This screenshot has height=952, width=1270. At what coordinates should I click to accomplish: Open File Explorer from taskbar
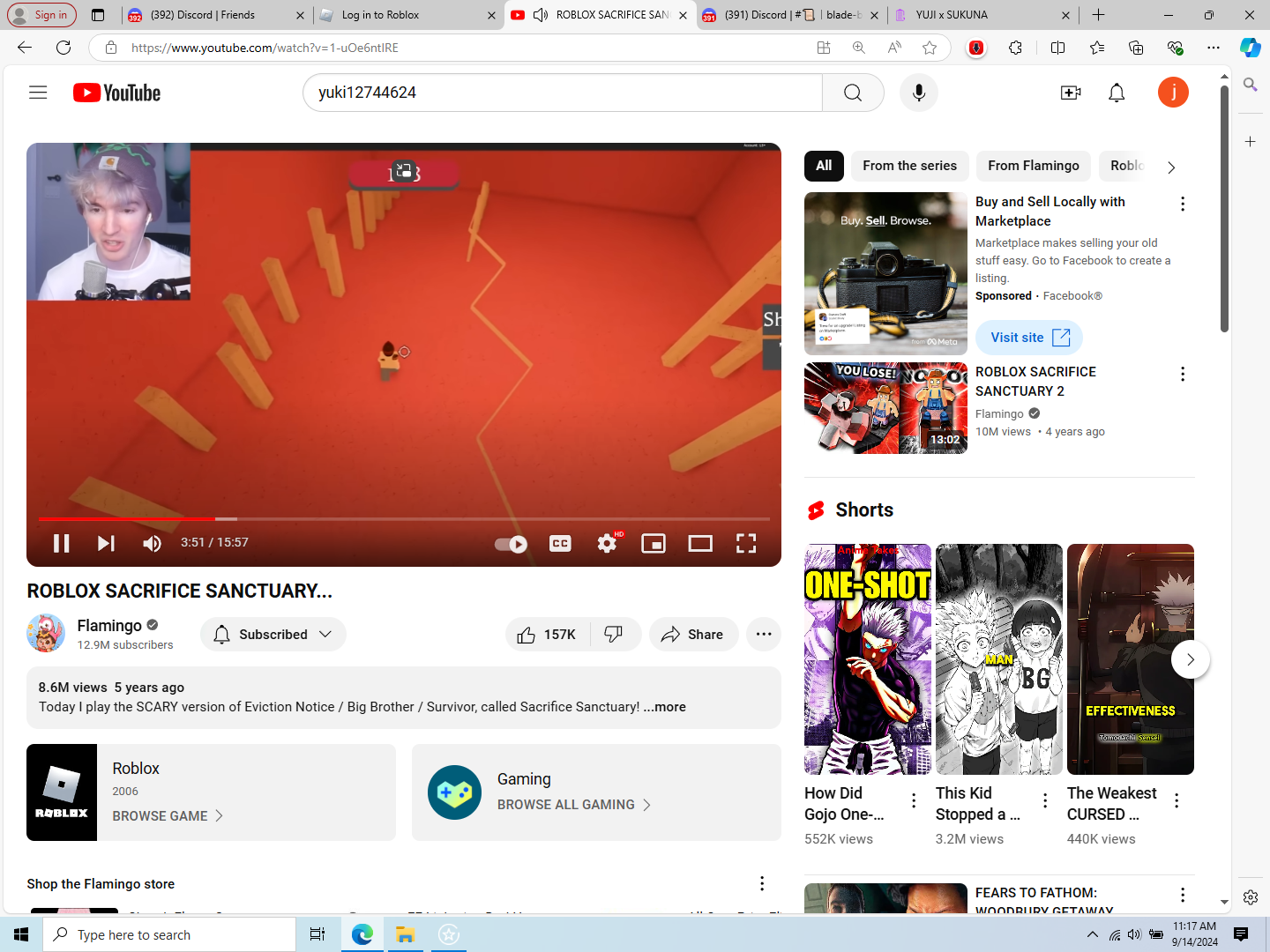tap(405, 934)
